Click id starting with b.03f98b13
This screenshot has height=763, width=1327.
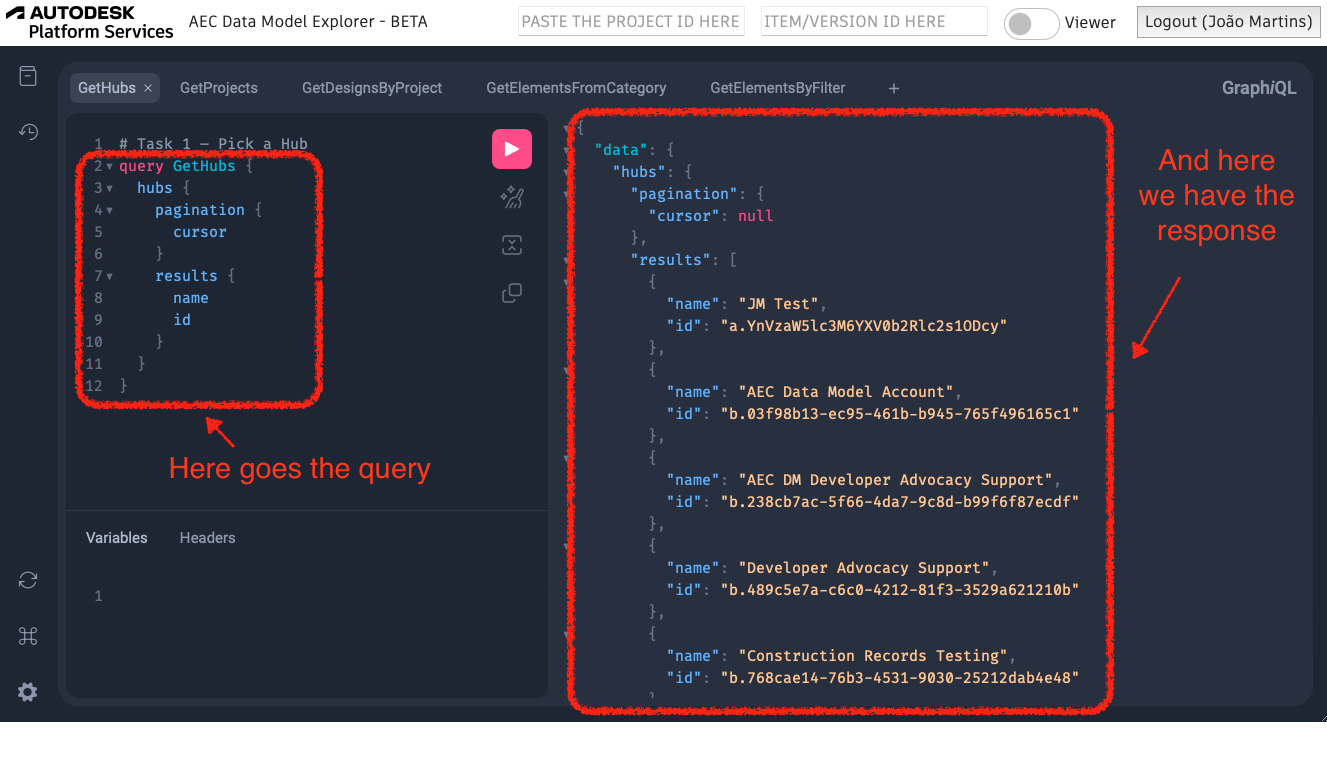point(900,414)
